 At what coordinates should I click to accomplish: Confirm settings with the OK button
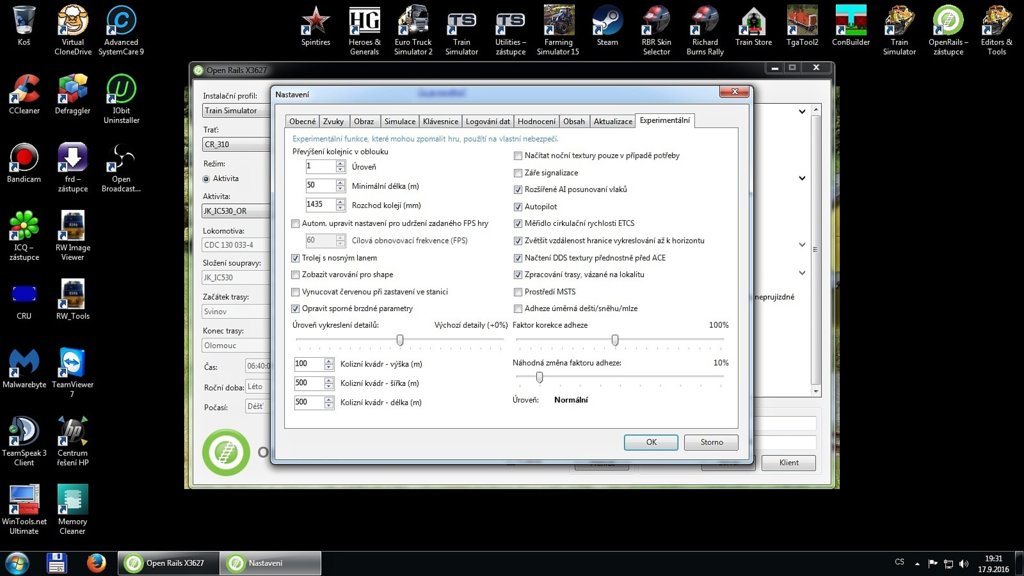(650, 442)
